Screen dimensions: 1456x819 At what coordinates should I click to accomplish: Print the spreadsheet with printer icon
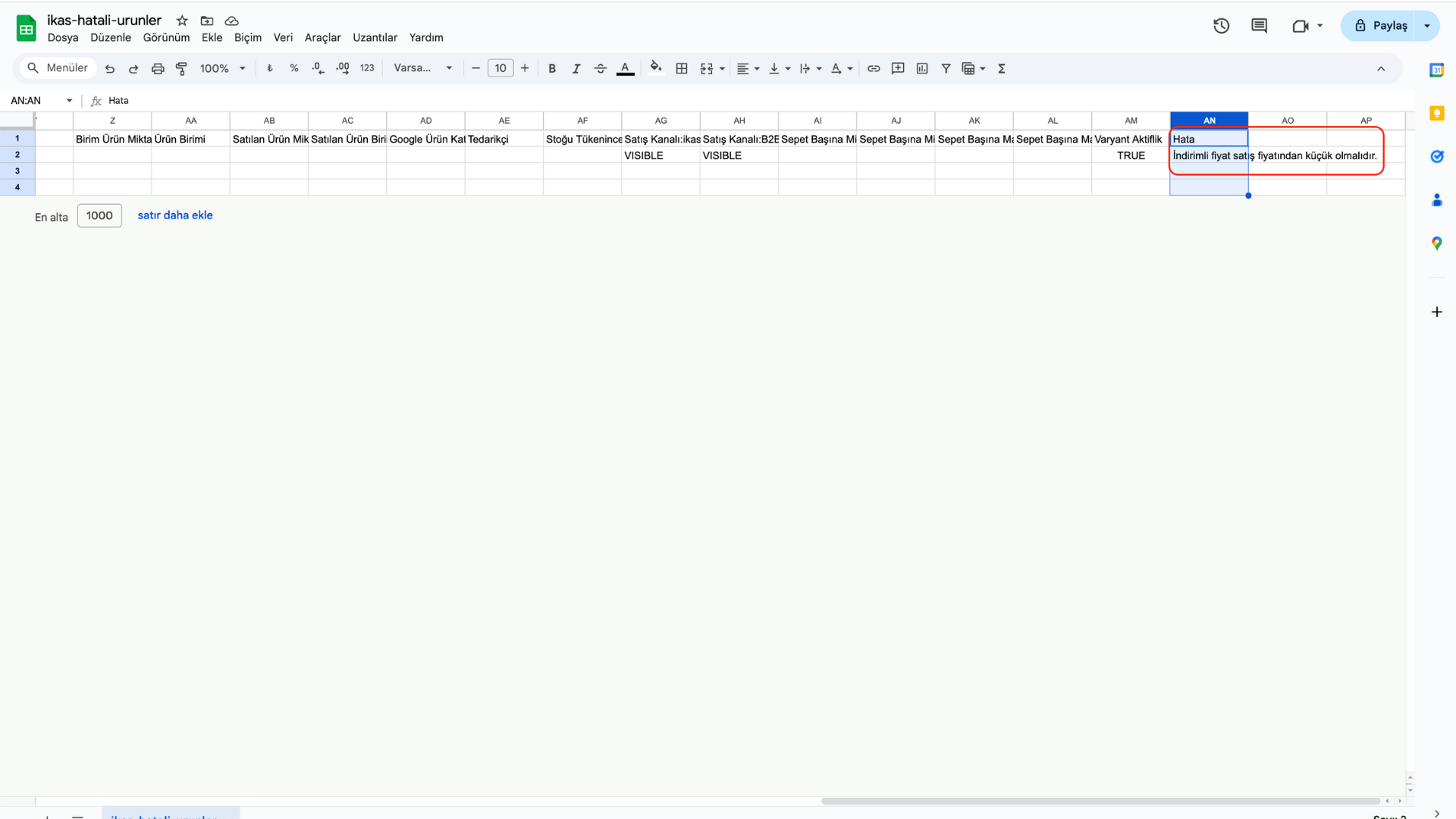158,68
